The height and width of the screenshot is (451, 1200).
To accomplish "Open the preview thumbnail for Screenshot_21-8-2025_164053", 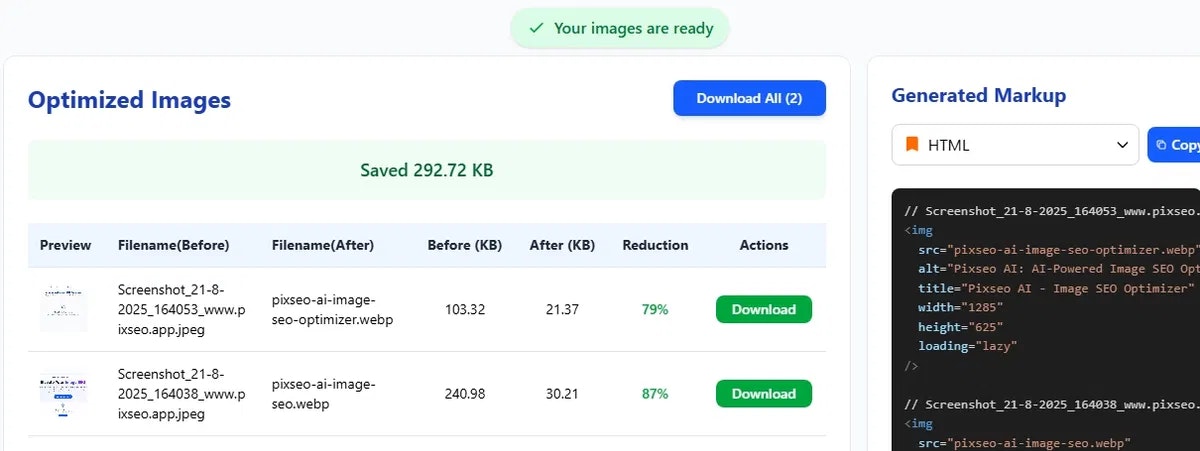I will pyautogui.click(x=64, y=309).
